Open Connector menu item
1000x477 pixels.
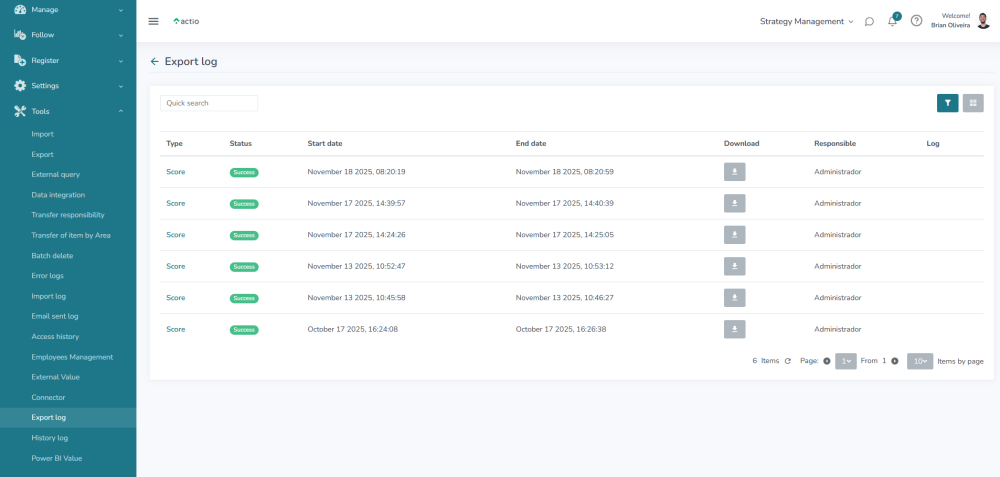click(x=48, y=397)
